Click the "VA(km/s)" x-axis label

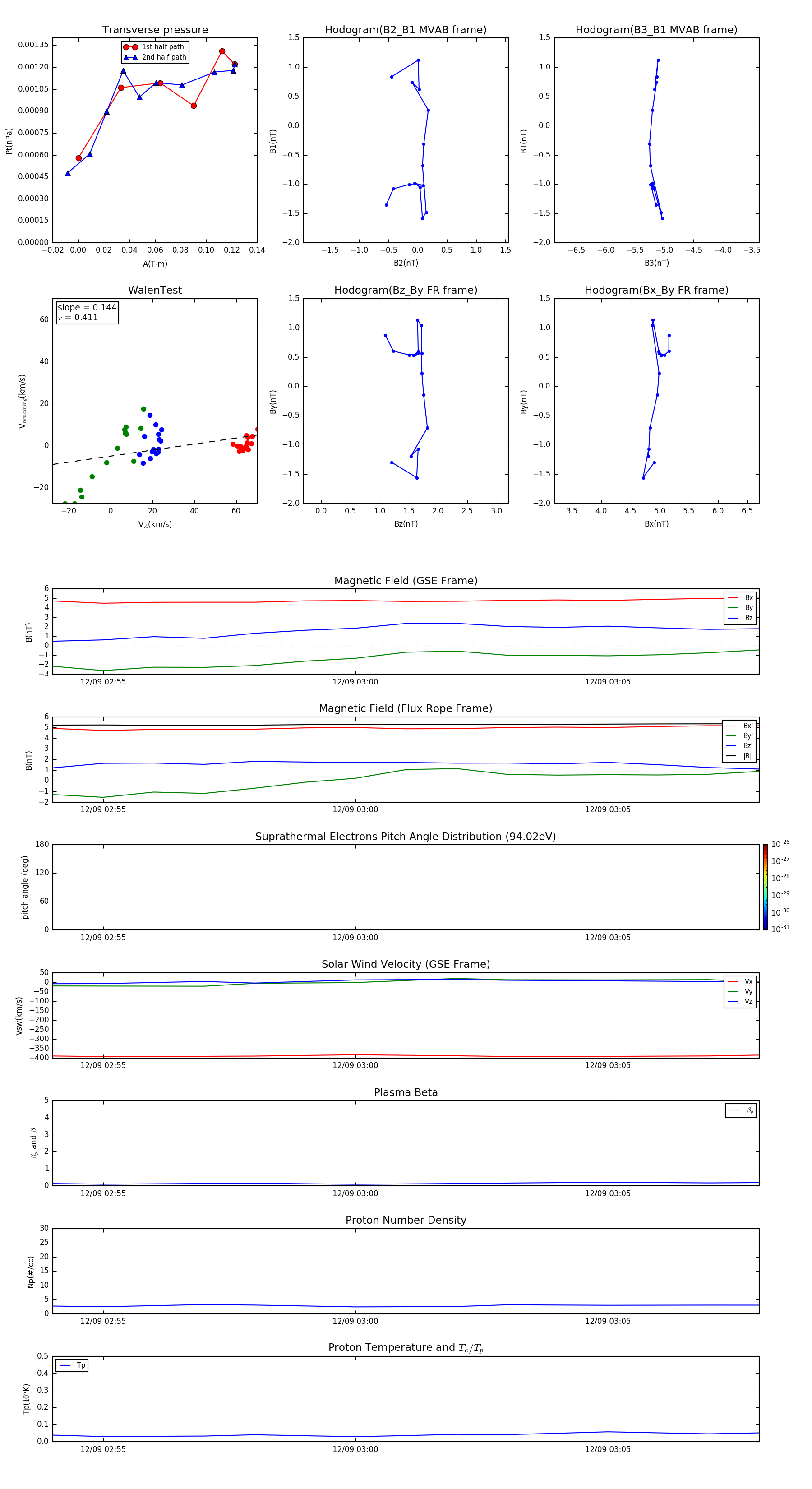coord(155,524)
